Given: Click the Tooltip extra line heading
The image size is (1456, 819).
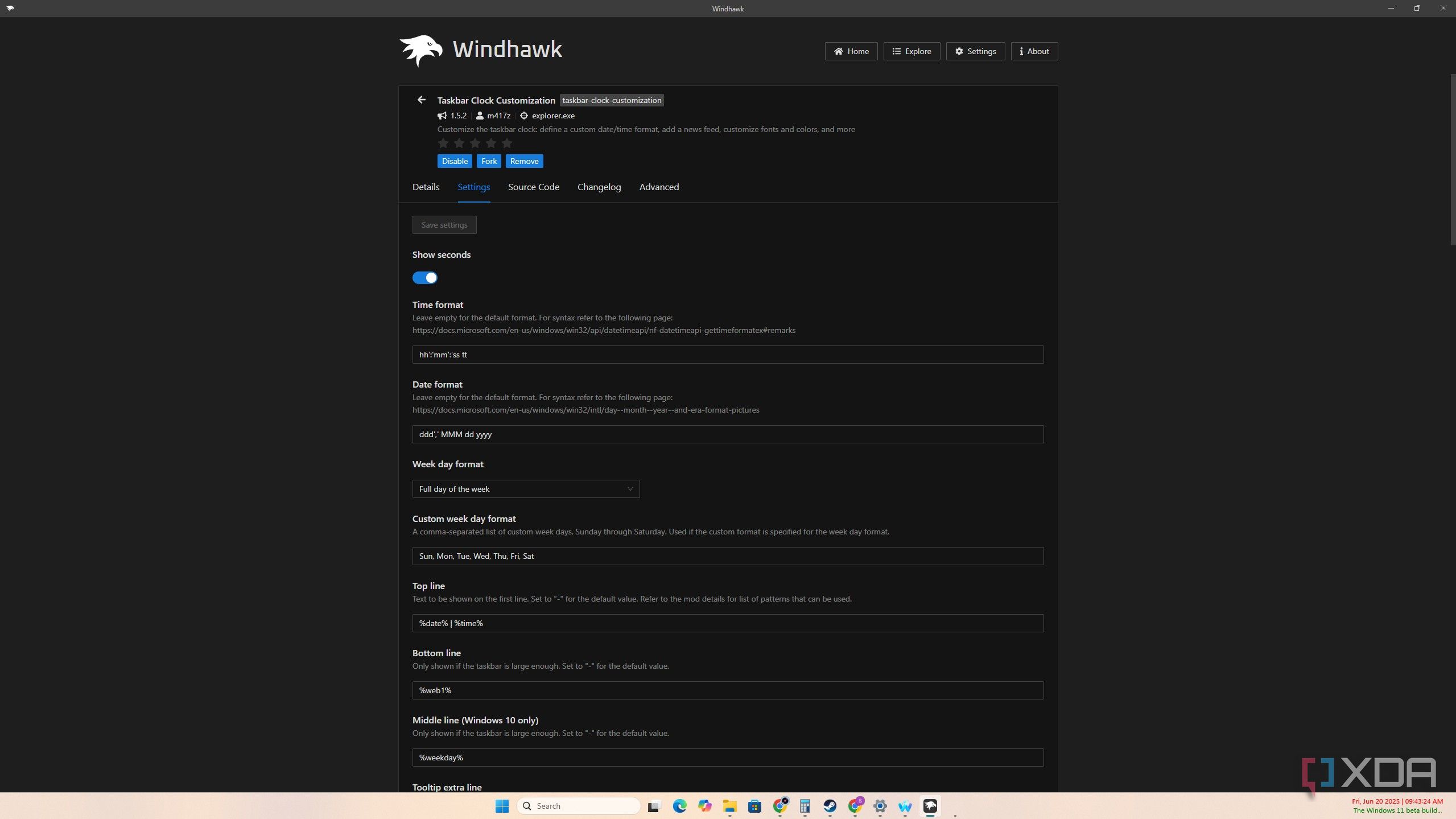Looking at the screenshot, I should click(x=447, y=787).
